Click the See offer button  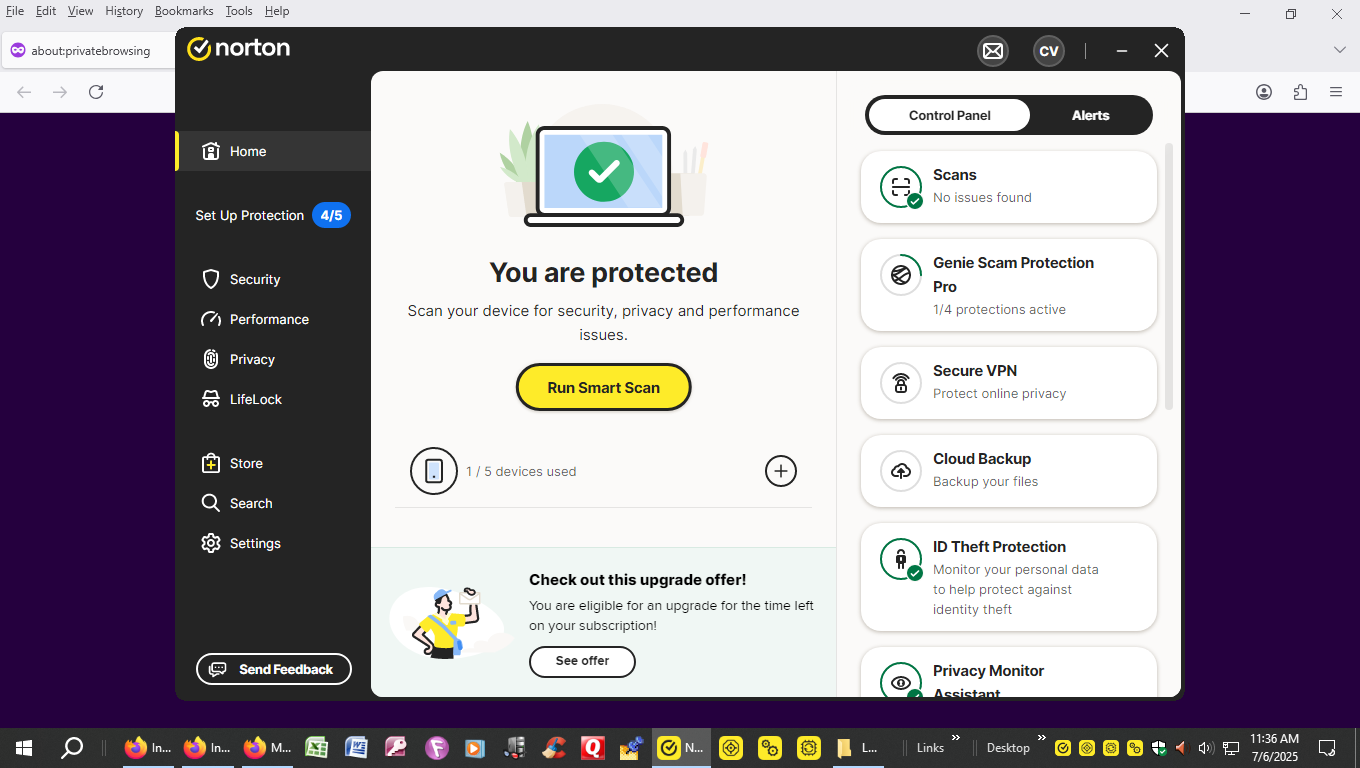[582, 661]
